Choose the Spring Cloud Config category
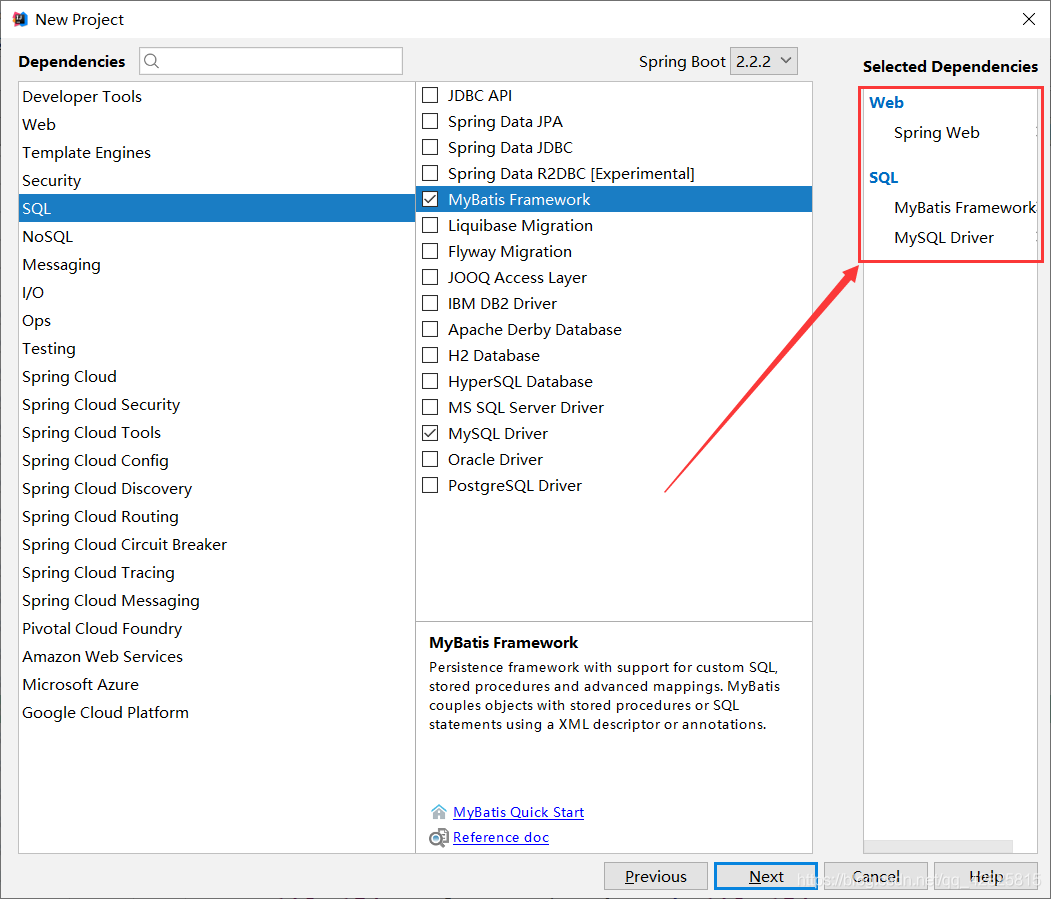Image resolution: width=1051 pixels, height=899 pixels. [95, 461]
